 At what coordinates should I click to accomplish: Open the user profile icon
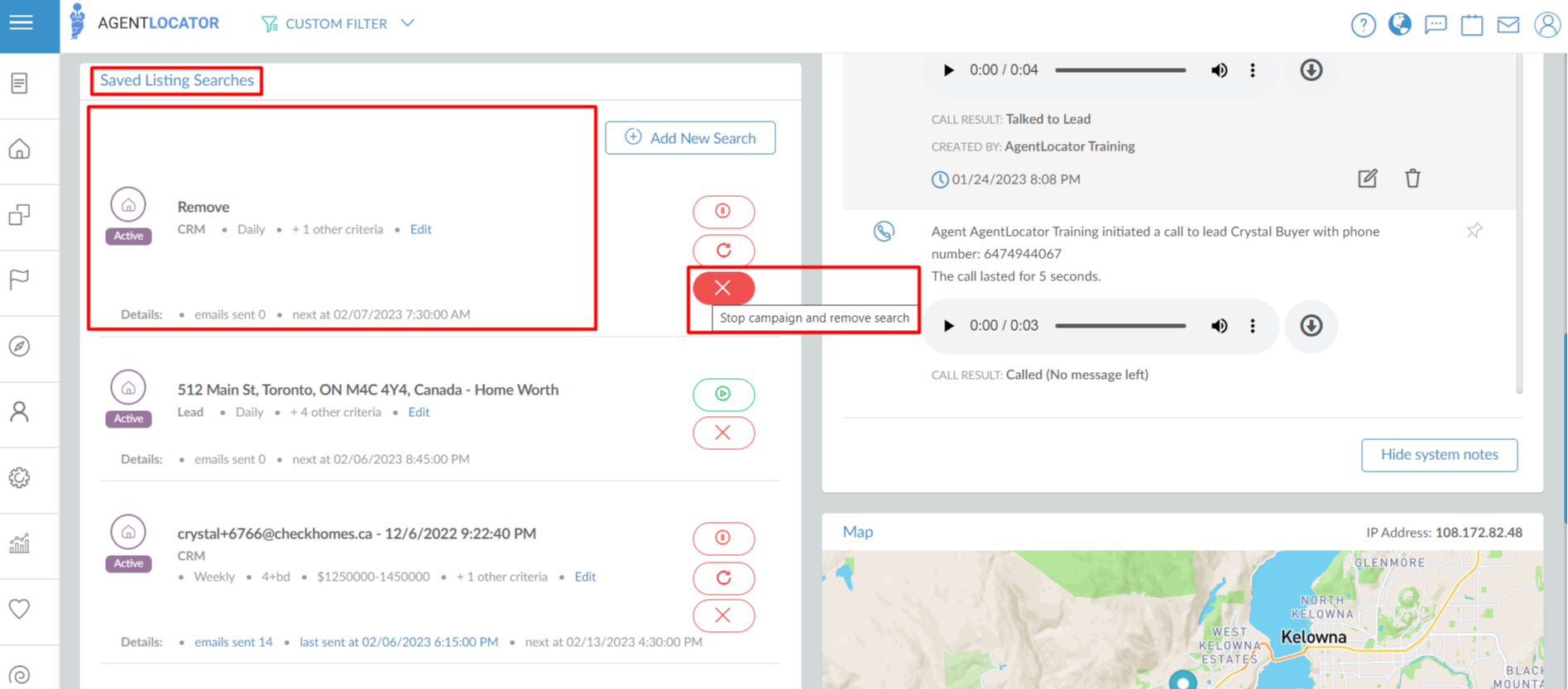pos(1546,25)
